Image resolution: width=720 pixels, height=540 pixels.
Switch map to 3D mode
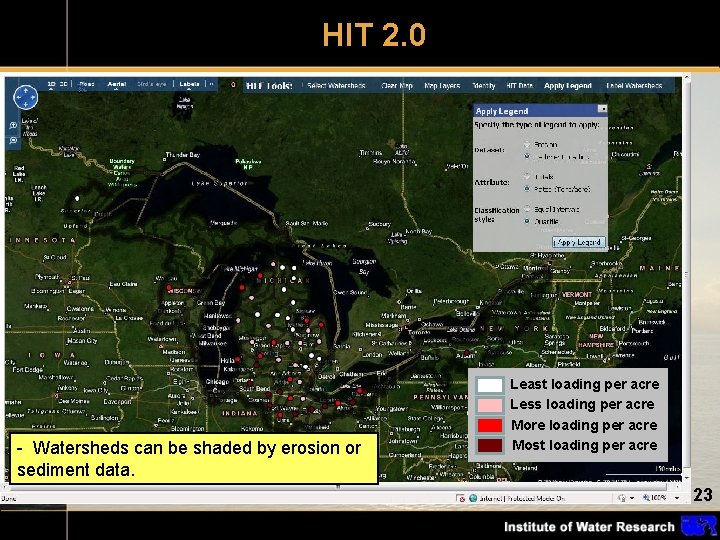[x=64, y=84]
